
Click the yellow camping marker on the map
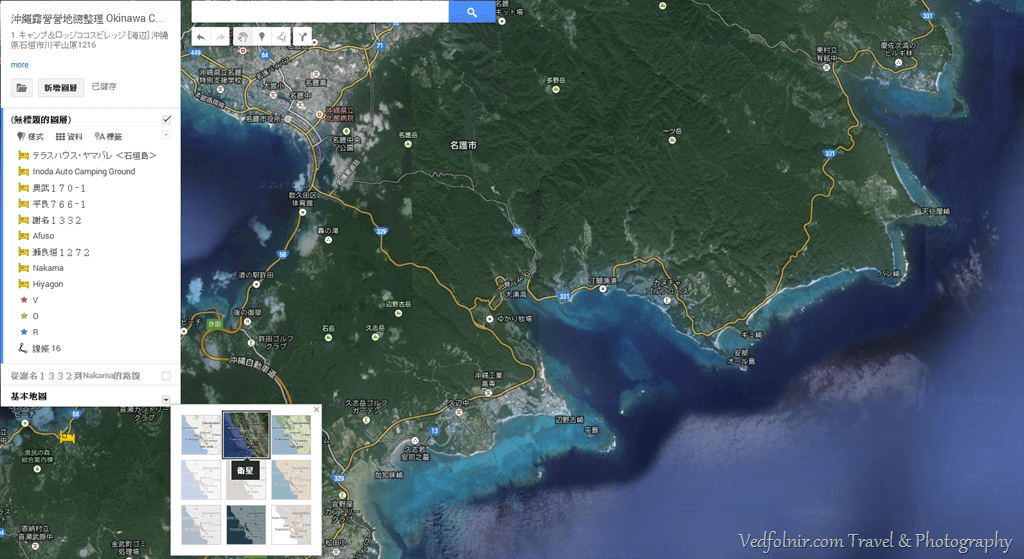(x=67, y=436)
